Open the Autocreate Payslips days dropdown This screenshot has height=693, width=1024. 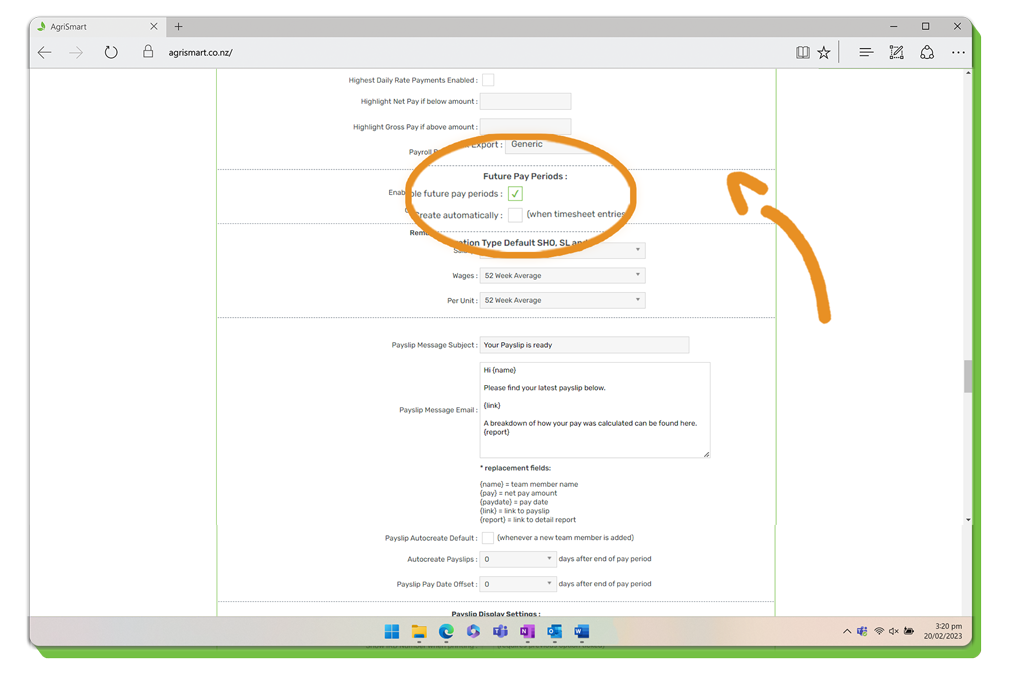517,559
